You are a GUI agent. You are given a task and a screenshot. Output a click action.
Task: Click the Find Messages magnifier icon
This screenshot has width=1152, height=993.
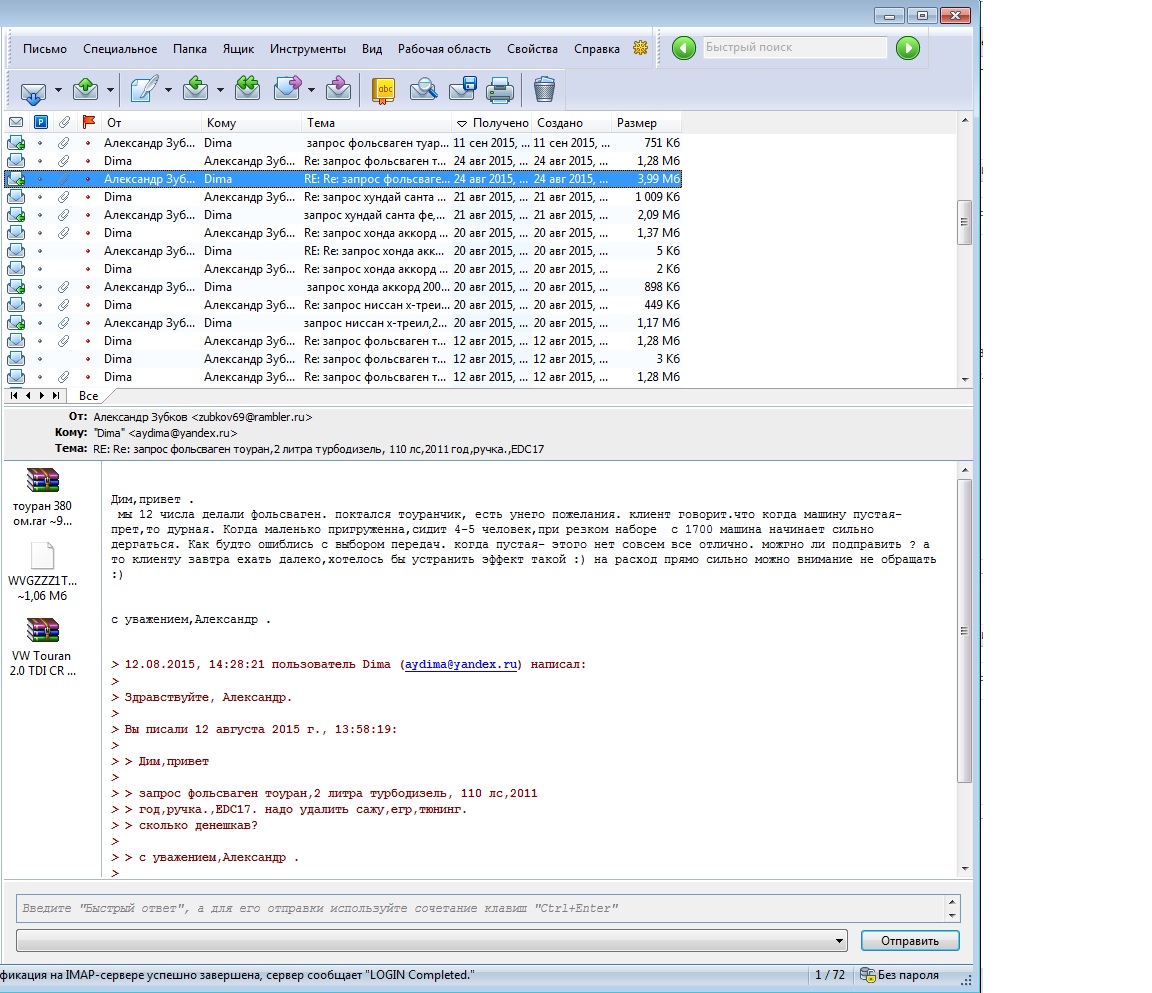423,90
